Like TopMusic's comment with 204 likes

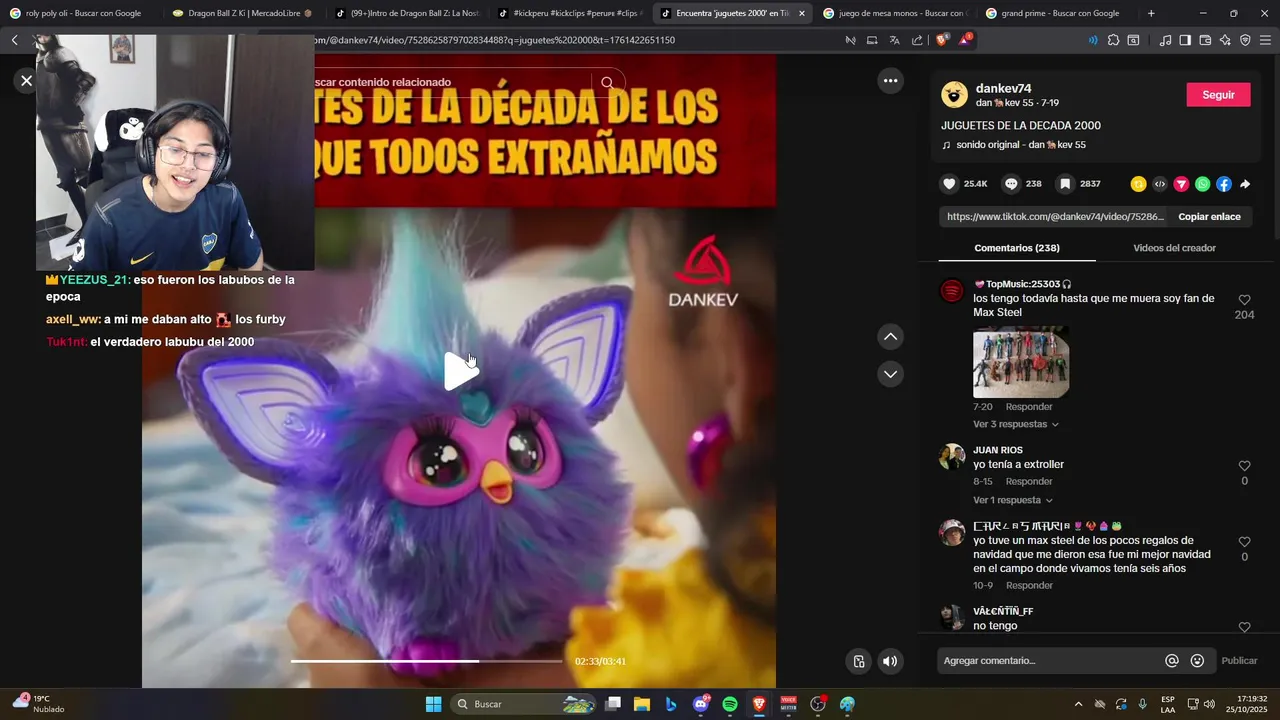[1244, 300]
